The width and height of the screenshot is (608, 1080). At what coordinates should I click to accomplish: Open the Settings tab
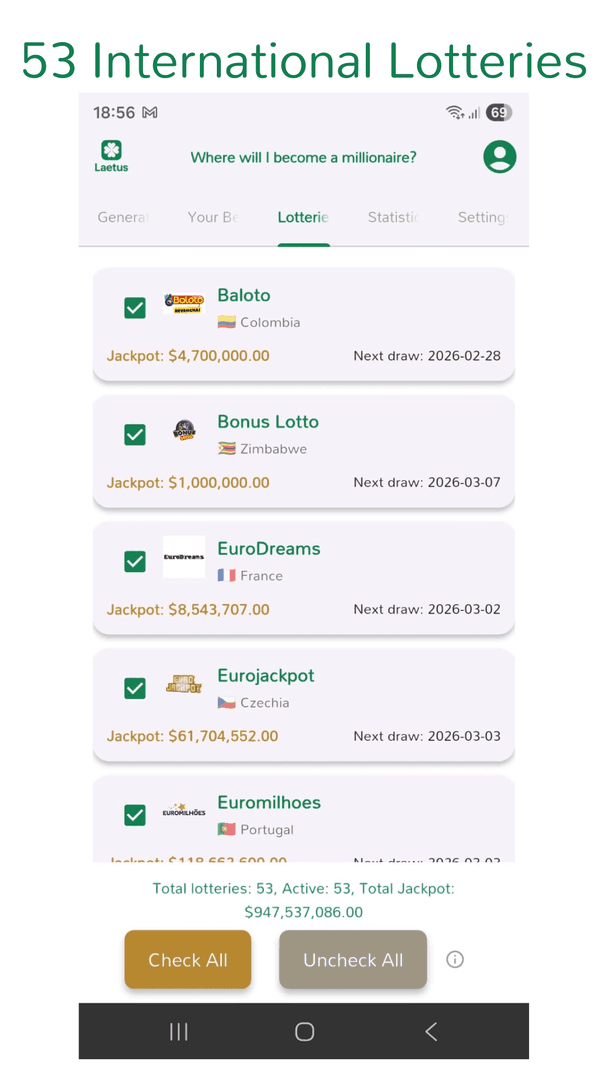[483, 217]
